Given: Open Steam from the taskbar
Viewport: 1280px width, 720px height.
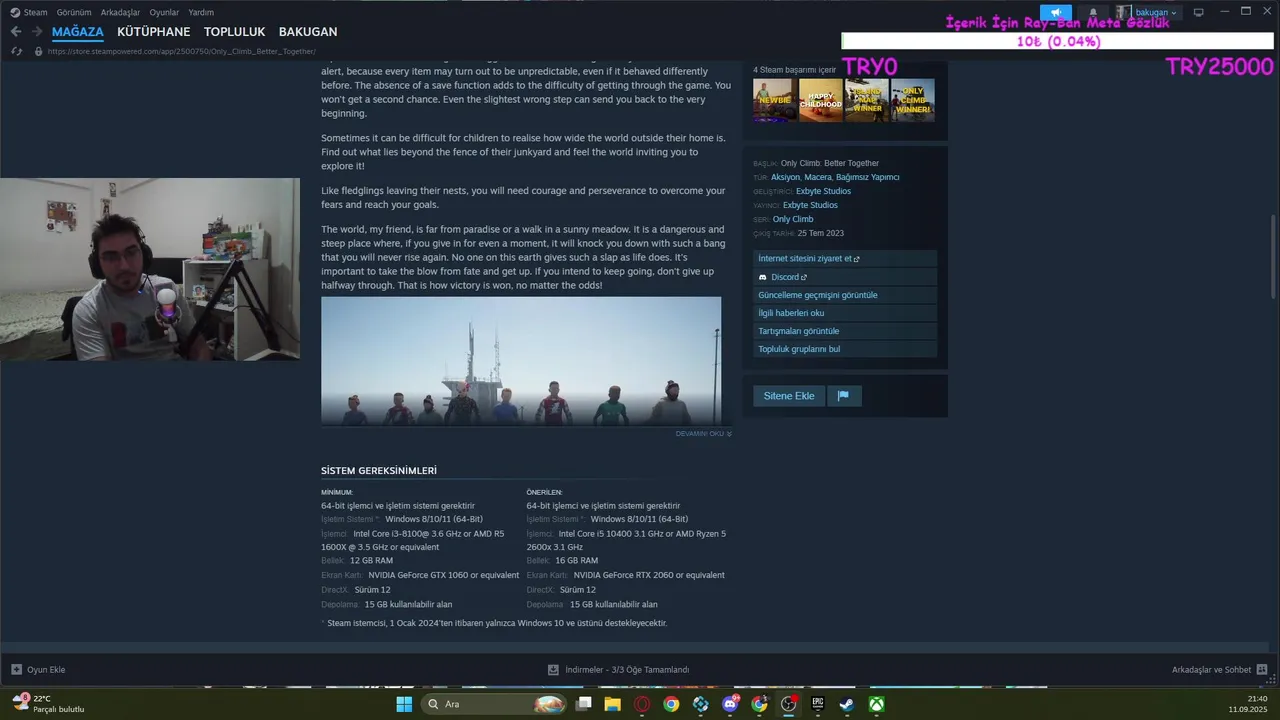Looking at the screenshot, I should 846,704.
